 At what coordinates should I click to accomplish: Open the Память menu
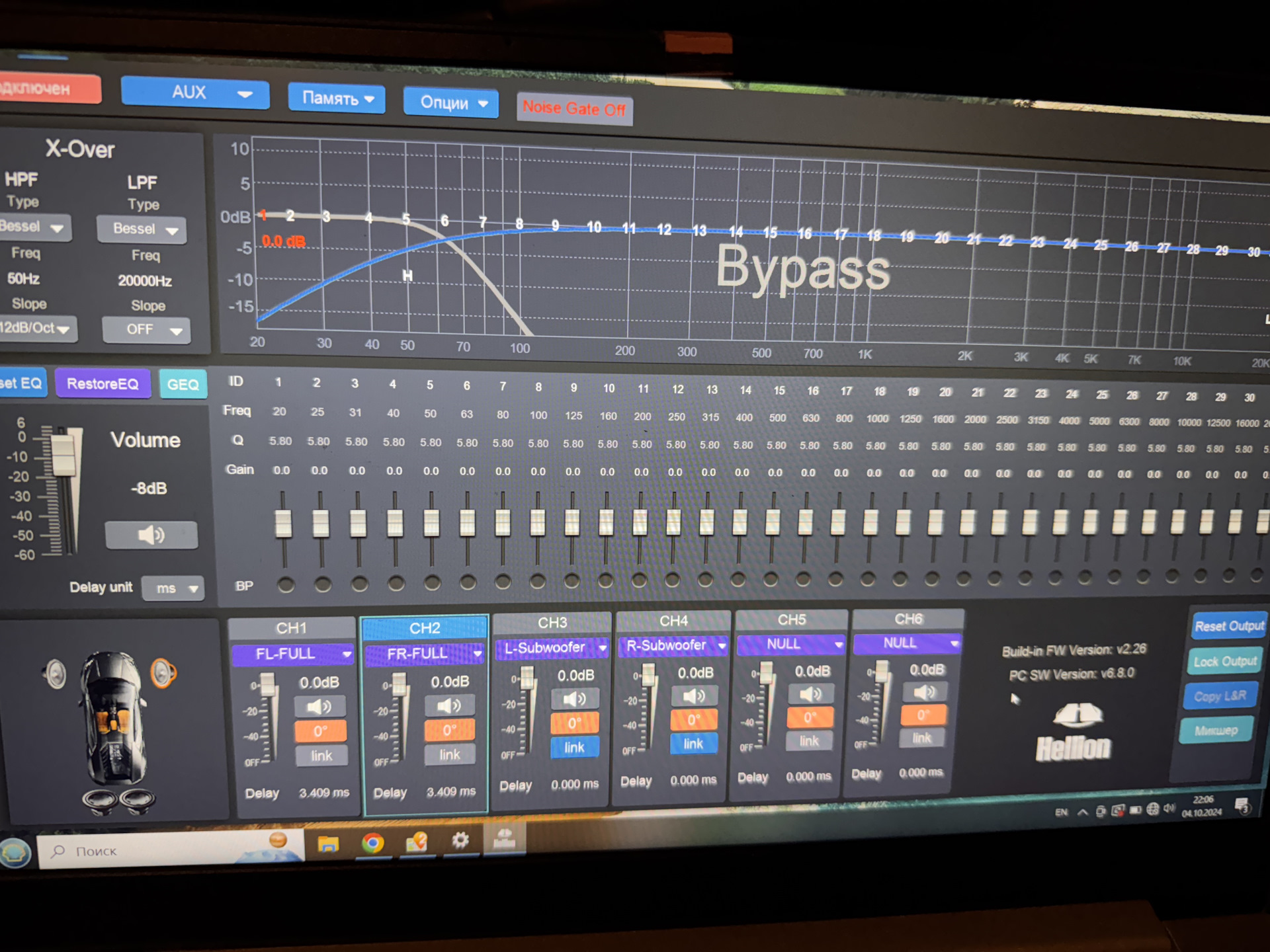tap(337, 99)
